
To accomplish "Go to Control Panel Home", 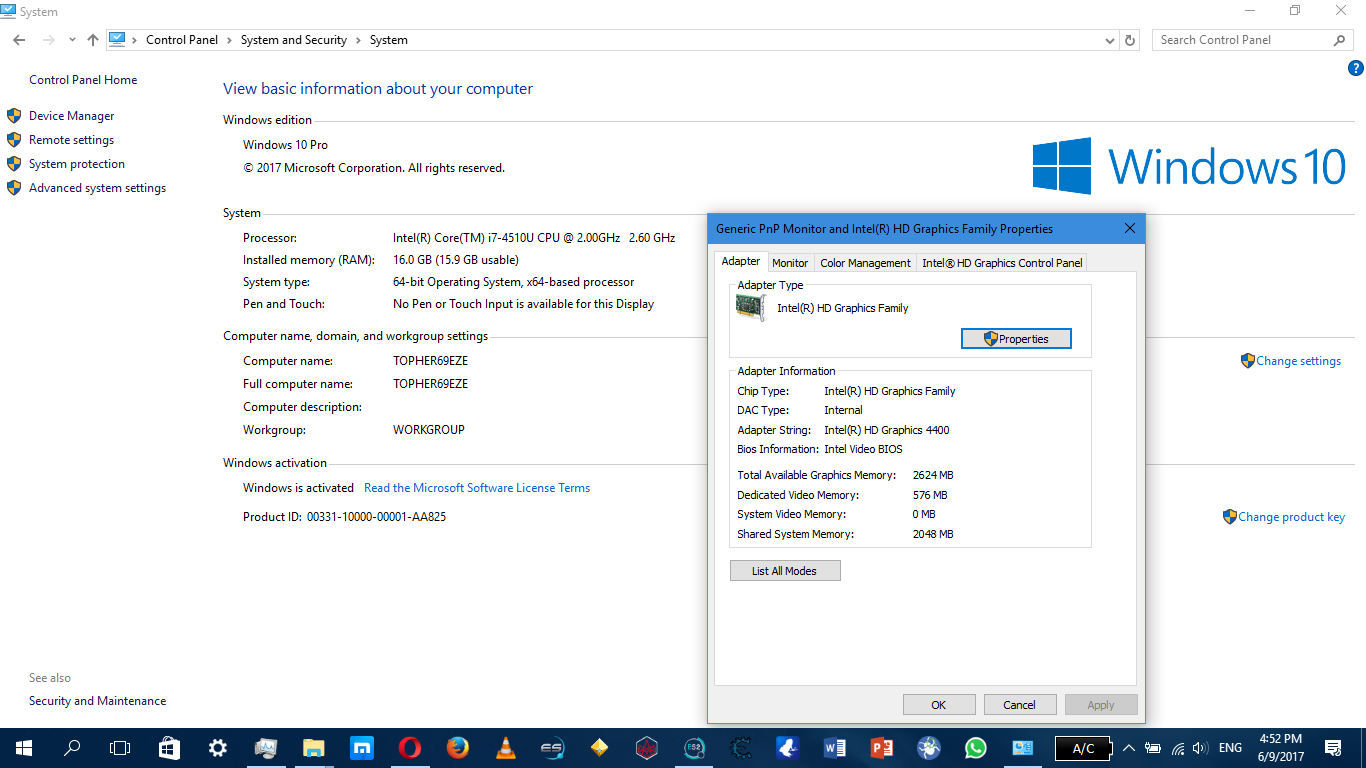I will (83, 80).
